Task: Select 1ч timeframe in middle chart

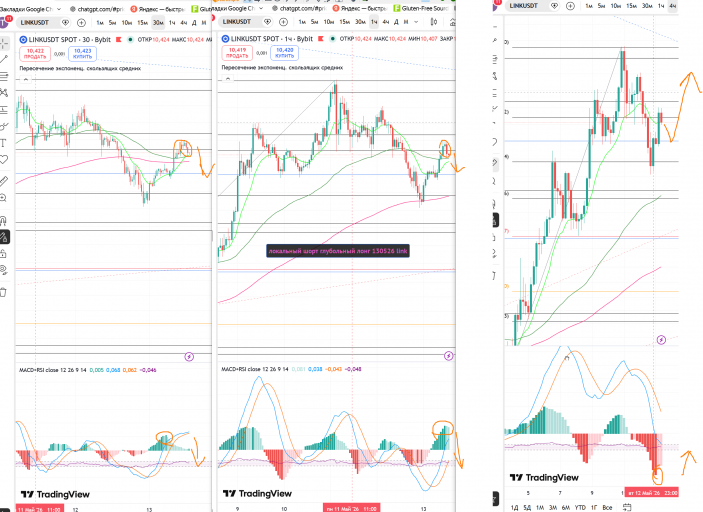Action: (374, 22)
